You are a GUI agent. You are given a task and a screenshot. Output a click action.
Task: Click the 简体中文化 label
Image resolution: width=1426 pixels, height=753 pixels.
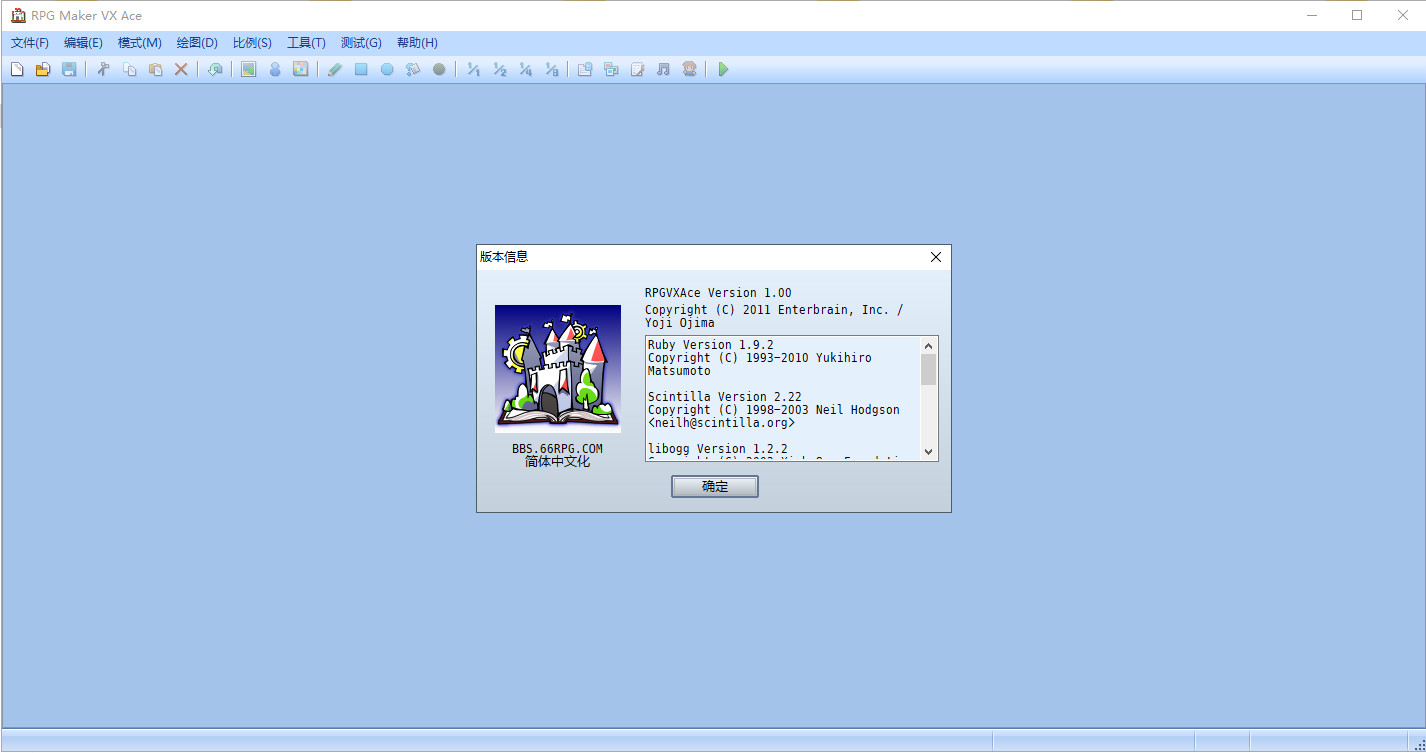[x=558, y=462]
